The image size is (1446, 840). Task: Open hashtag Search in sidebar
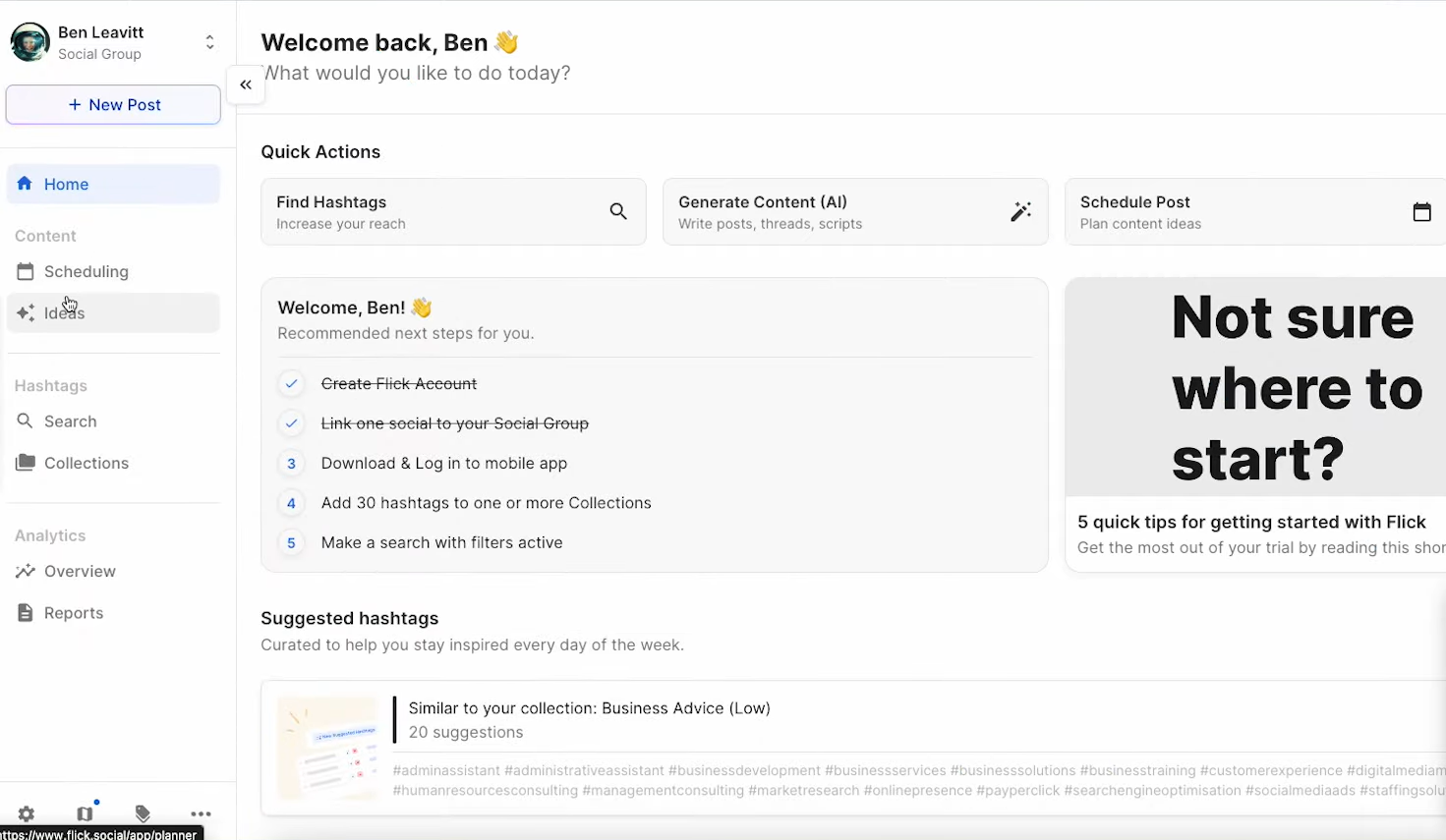coord(113,421)
